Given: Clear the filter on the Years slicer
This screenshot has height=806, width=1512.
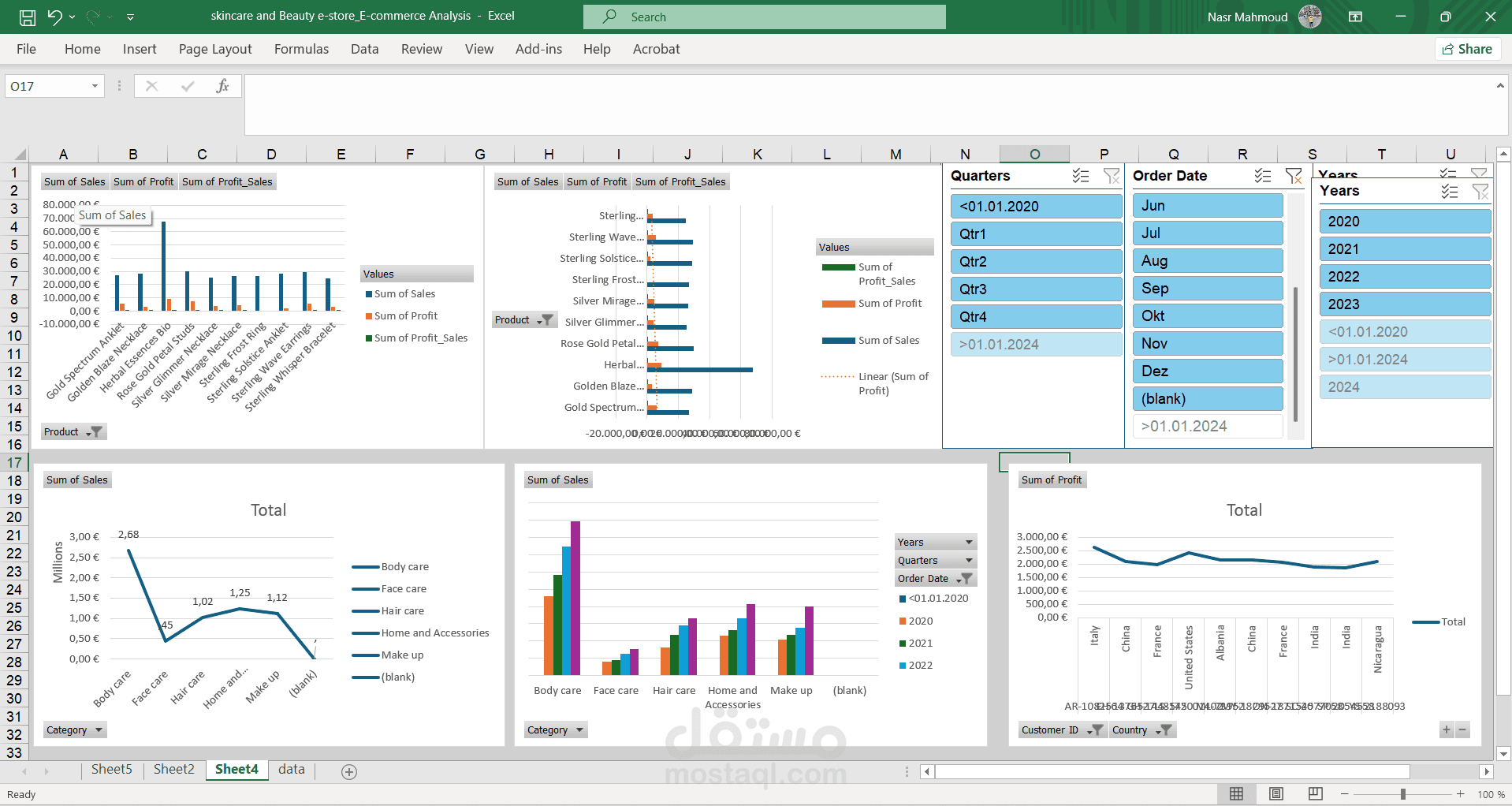Looking at the screenshot, I should [x=1480, y=191].
